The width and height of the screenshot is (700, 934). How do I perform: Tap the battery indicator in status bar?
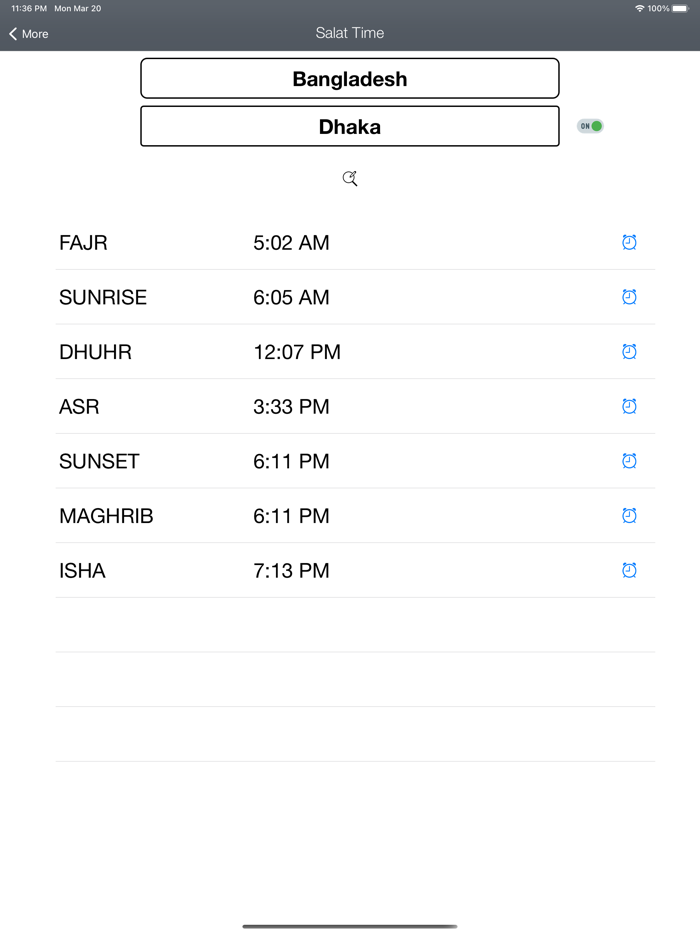click(x=682, y=8)
